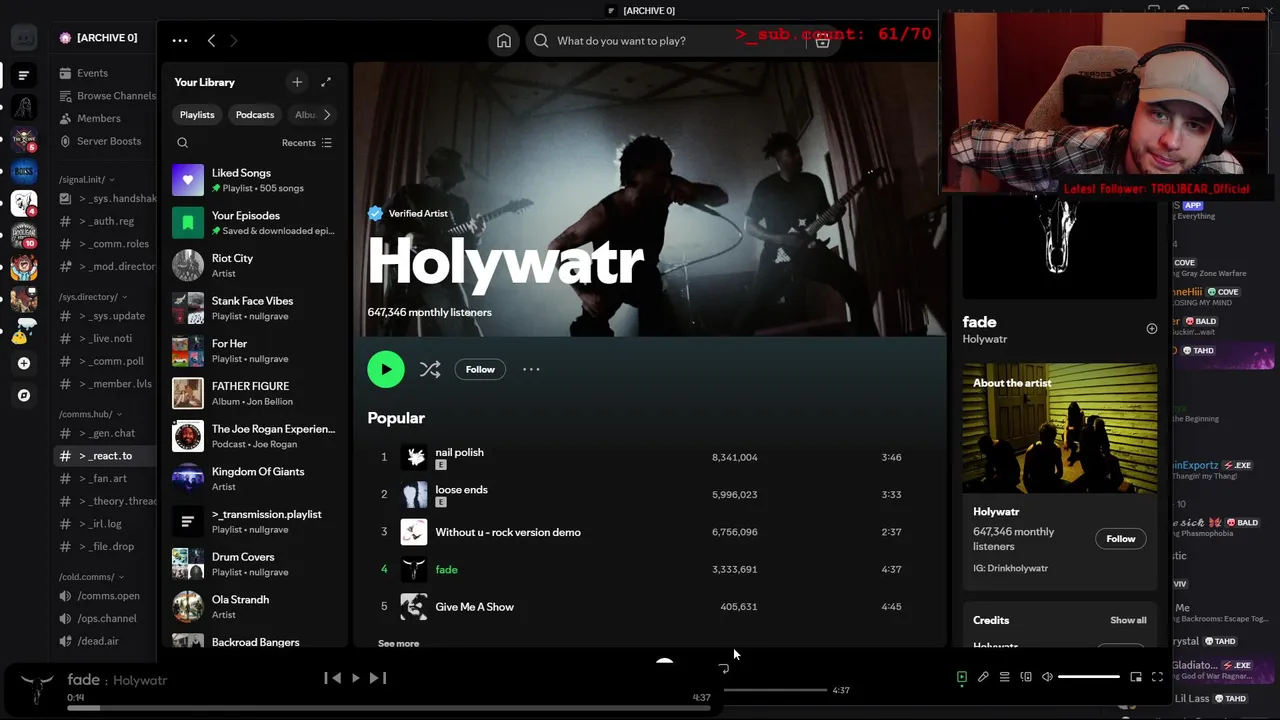Follow Holywatr in About the artist card
The height and width of the screenshot is (720, 1280).
tap(1121, 539)
